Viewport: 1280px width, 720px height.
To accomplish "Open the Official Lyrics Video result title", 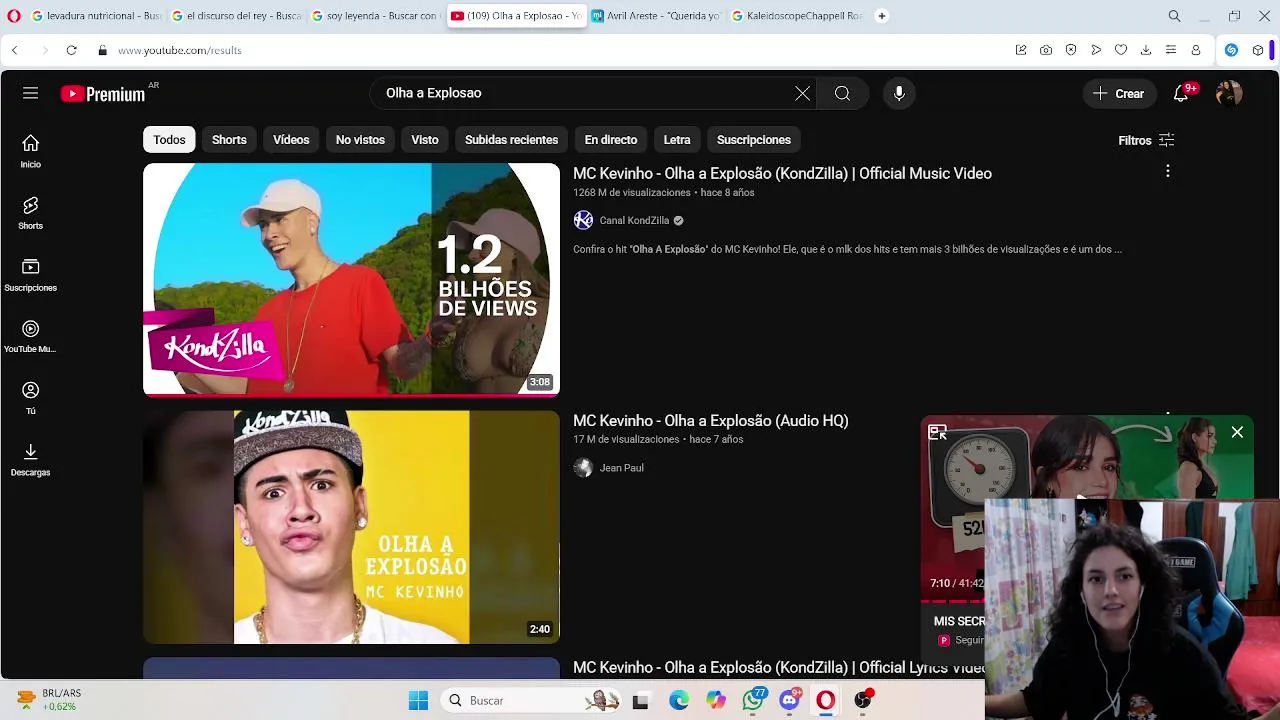I will pyautogui.click(x=778, y=667).
